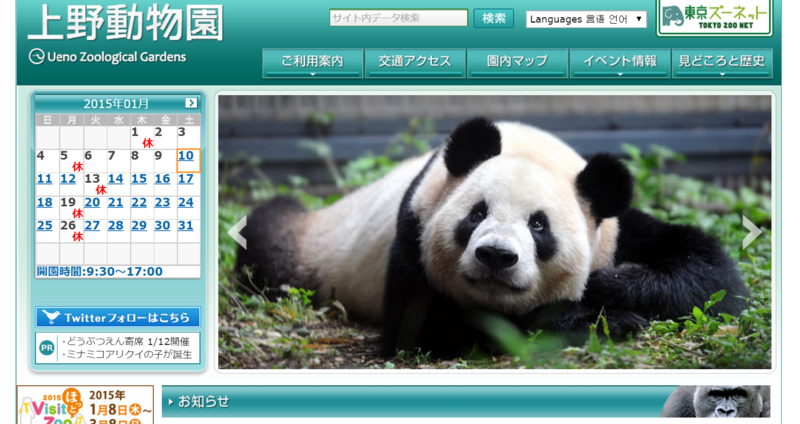The width and height of the screenshot is (800, 424).
Task: Select calendar date 11
Action: point(44,179)
